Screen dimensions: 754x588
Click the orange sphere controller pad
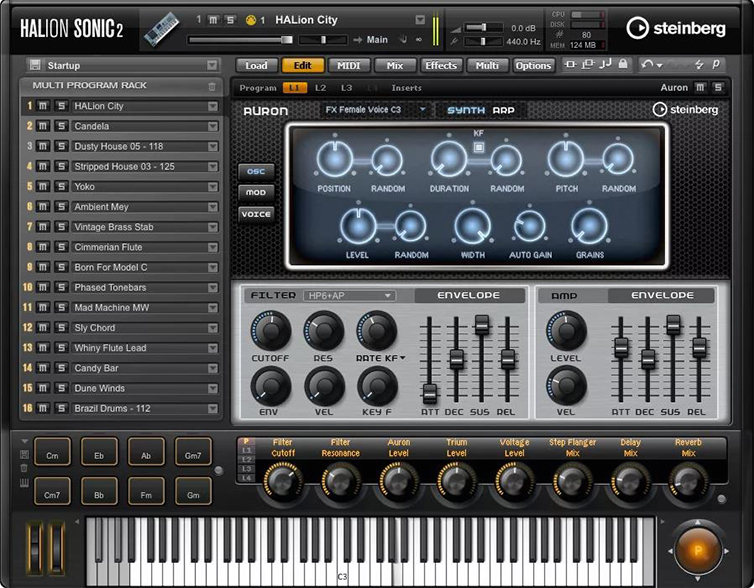point(697,549)
